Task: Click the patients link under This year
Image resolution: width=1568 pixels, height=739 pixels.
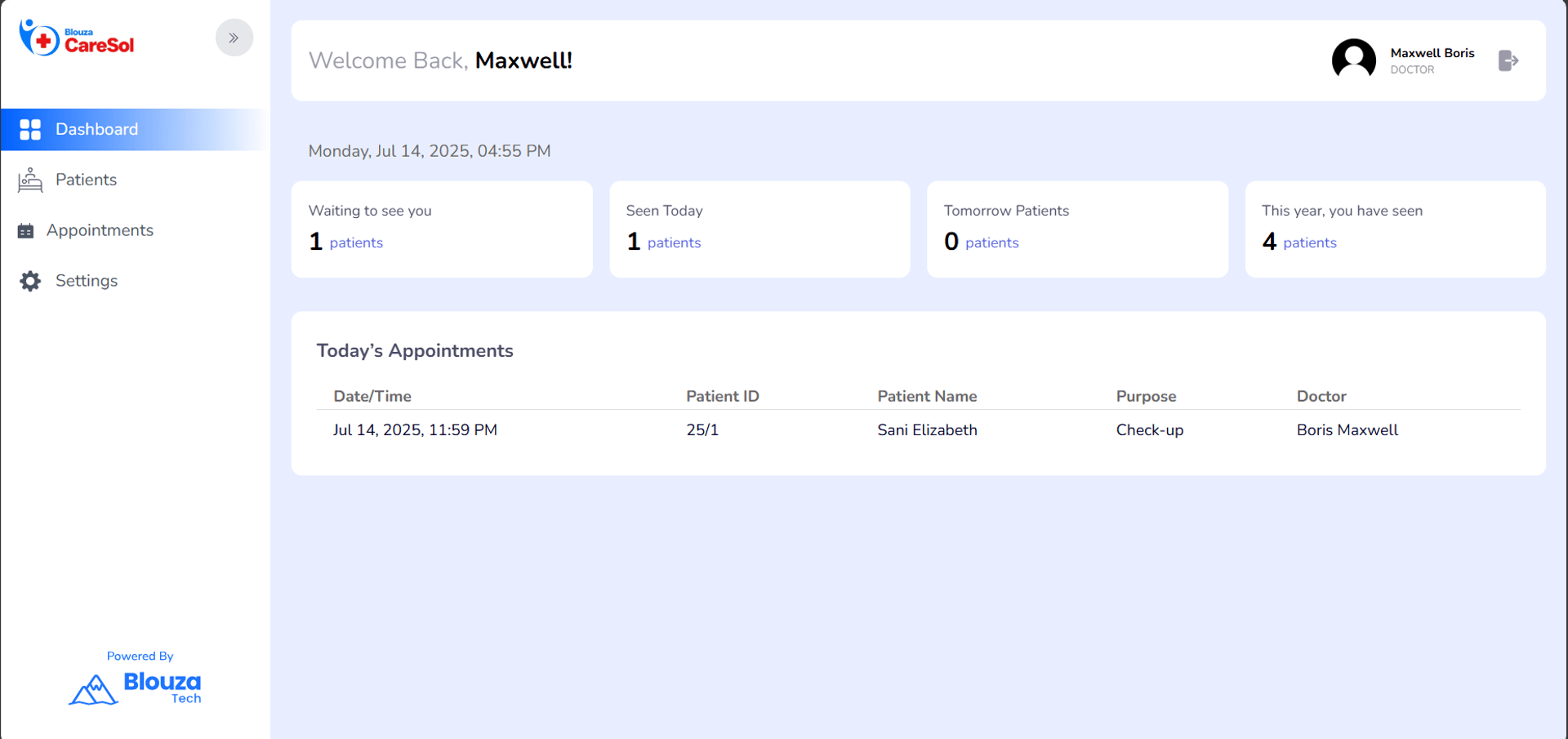Action: pos(1309,243)
